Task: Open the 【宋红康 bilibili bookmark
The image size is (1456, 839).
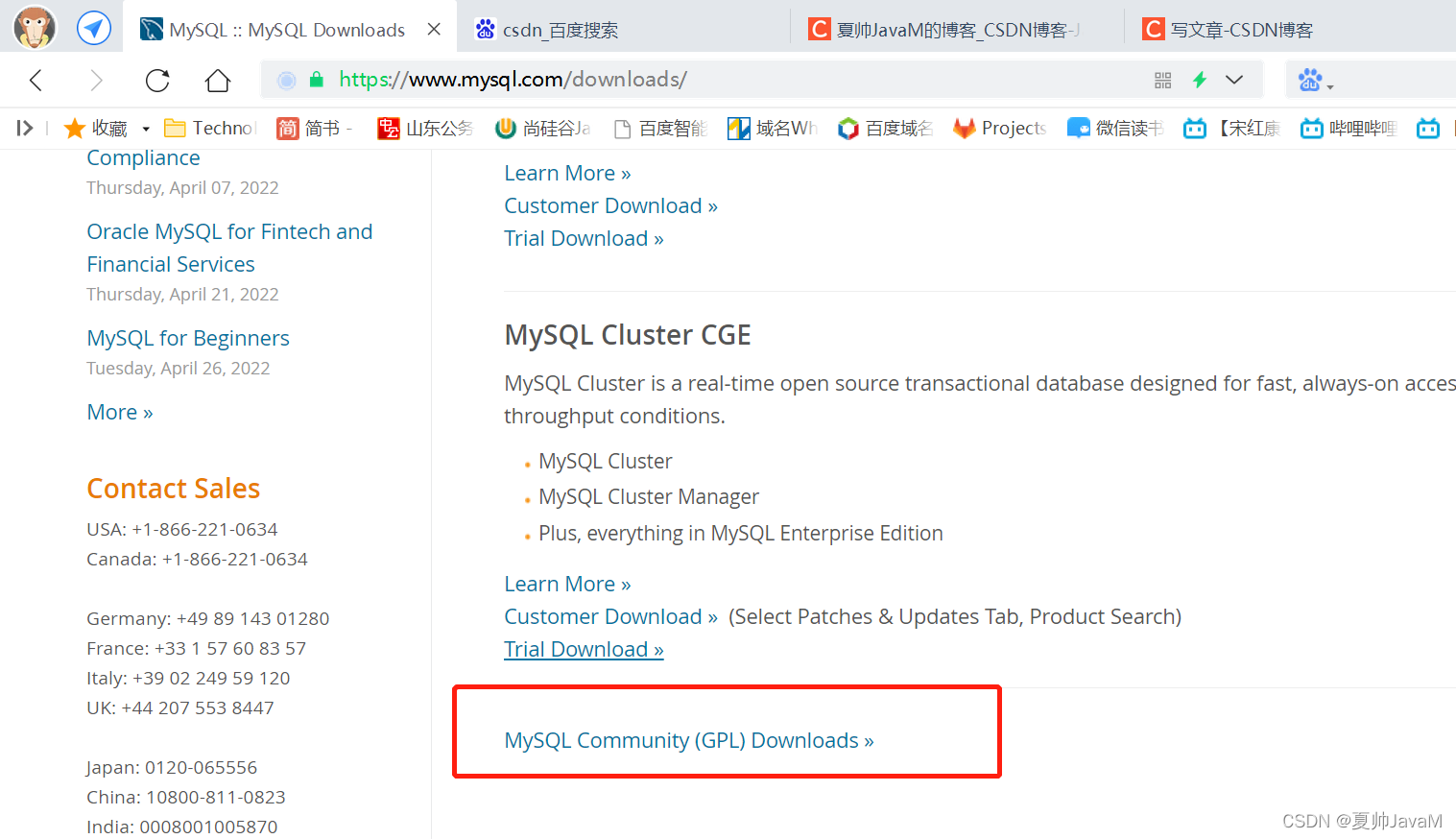Action: pos(1231,128)
